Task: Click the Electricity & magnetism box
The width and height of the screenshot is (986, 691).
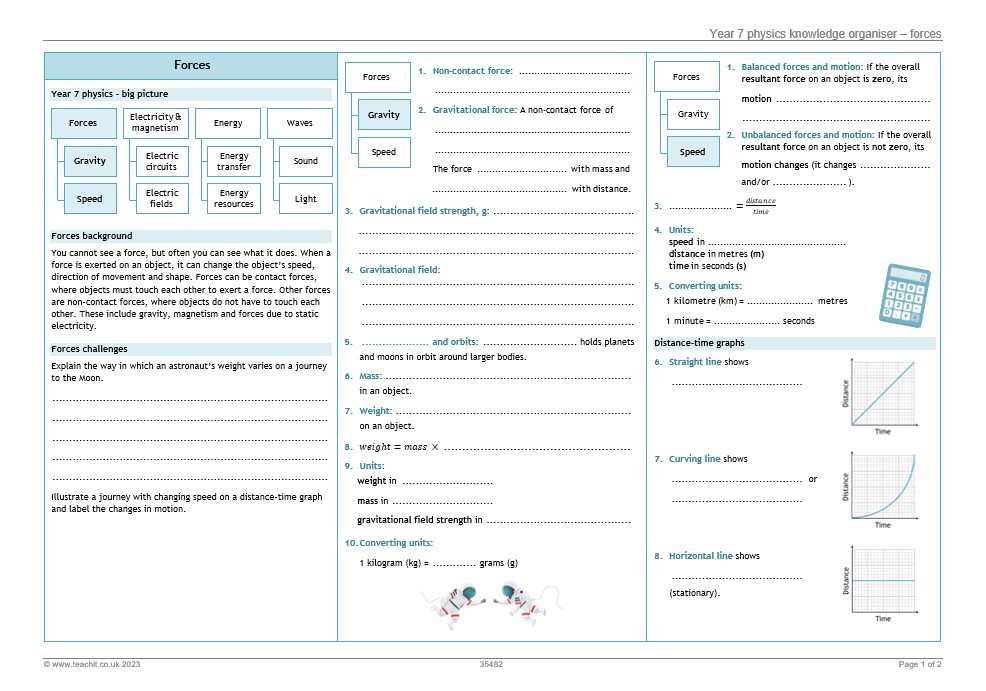Action: pos(155,123)
